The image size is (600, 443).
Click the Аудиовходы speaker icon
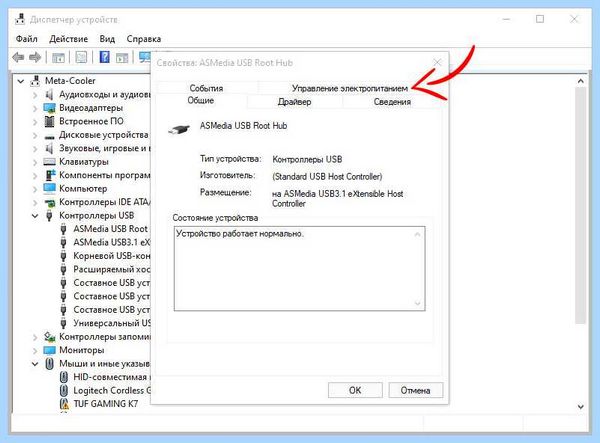point(49,94)
